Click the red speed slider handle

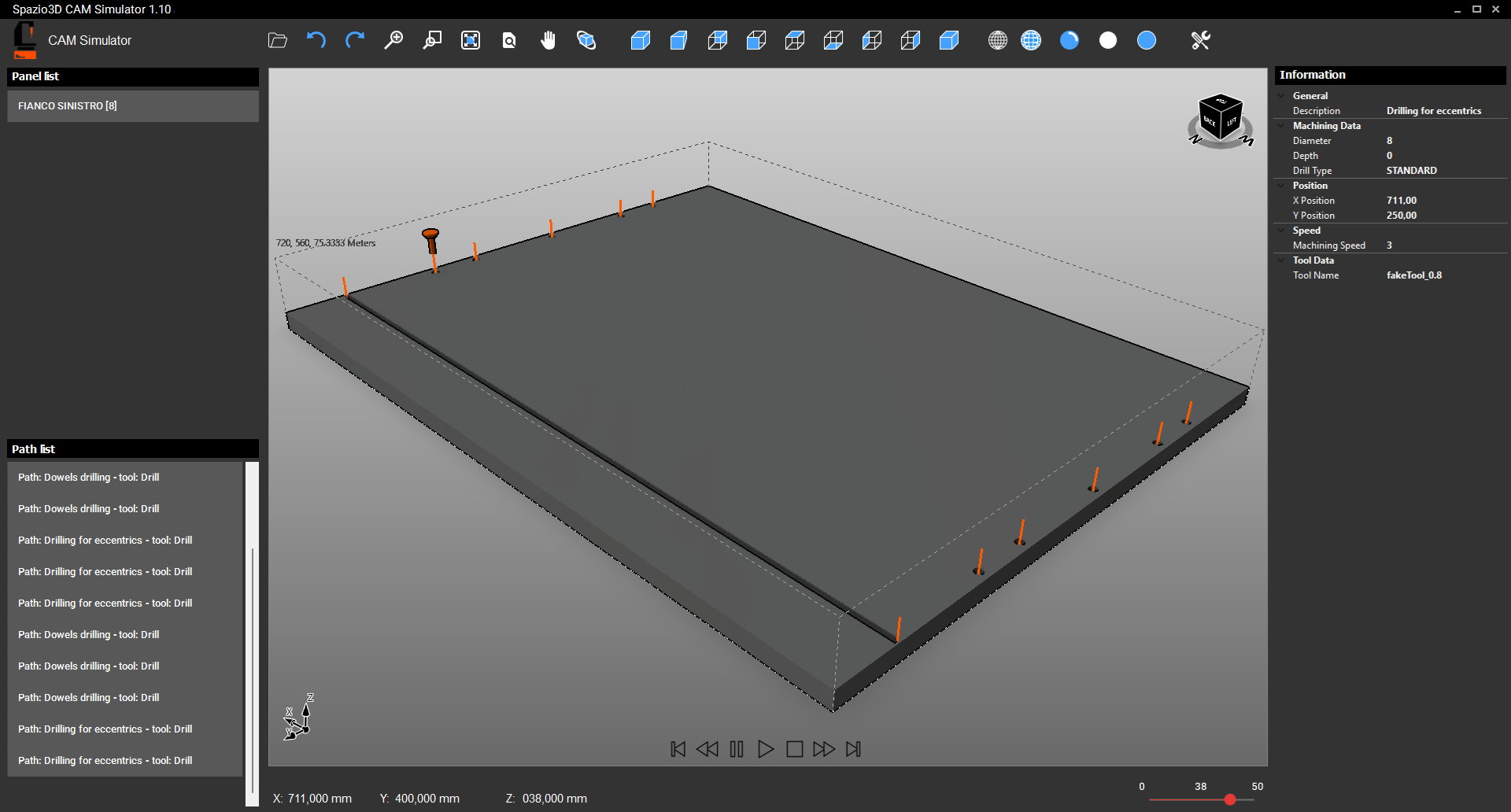tap(1229, 799)
